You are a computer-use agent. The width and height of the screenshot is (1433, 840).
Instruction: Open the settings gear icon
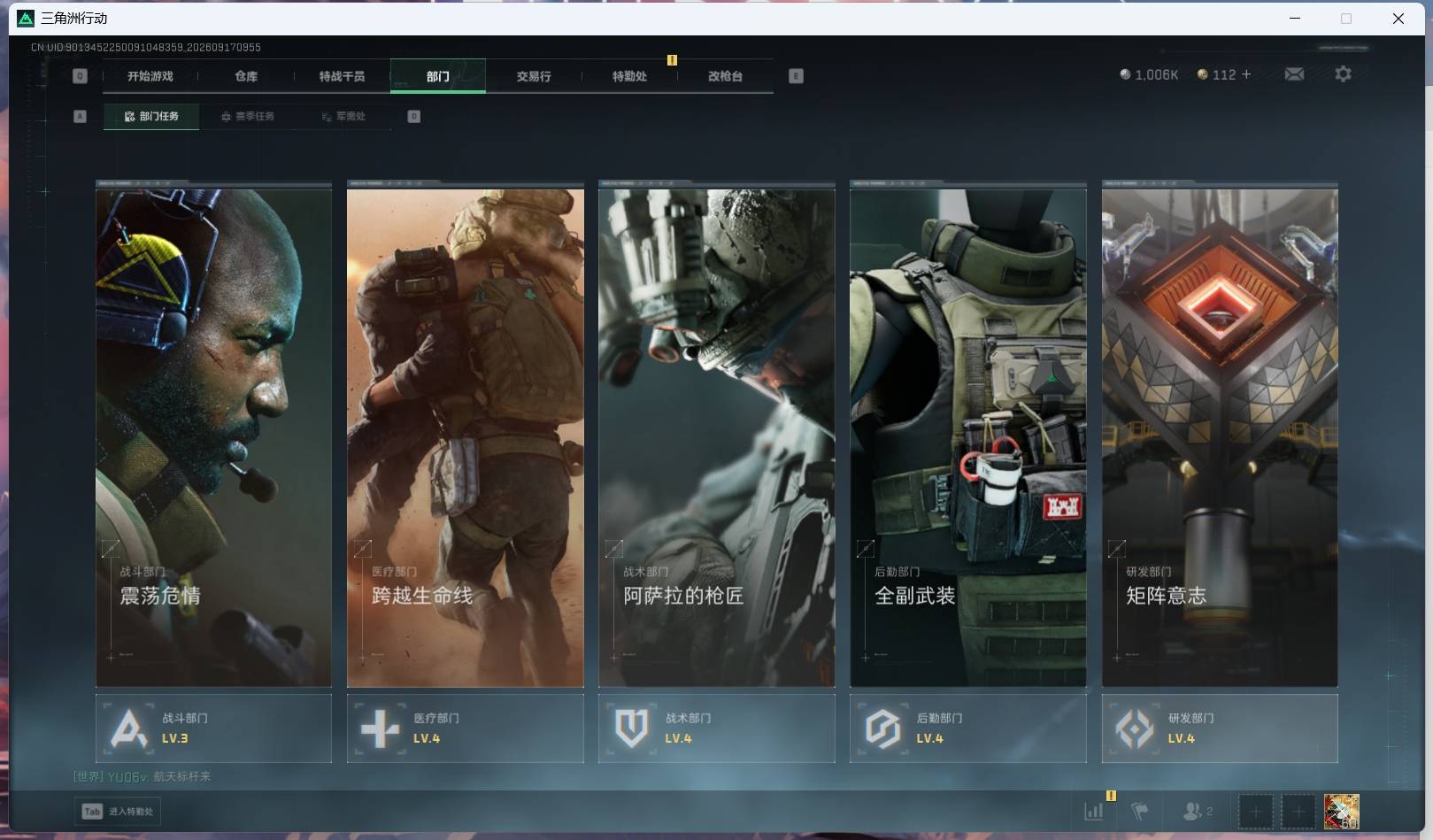click(1343, 74)
